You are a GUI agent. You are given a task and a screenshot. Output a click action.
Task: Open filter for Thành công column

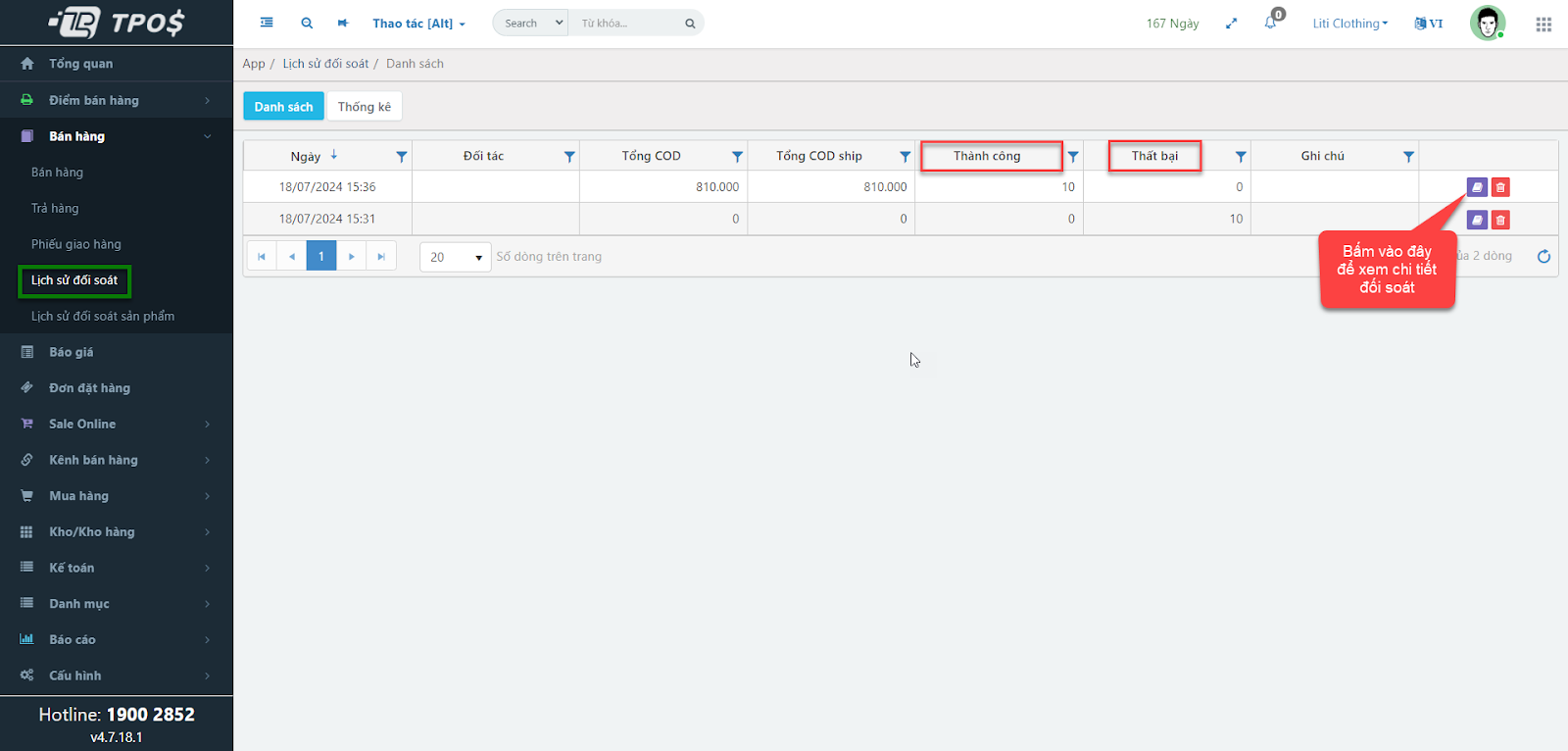click(1073, 156)
